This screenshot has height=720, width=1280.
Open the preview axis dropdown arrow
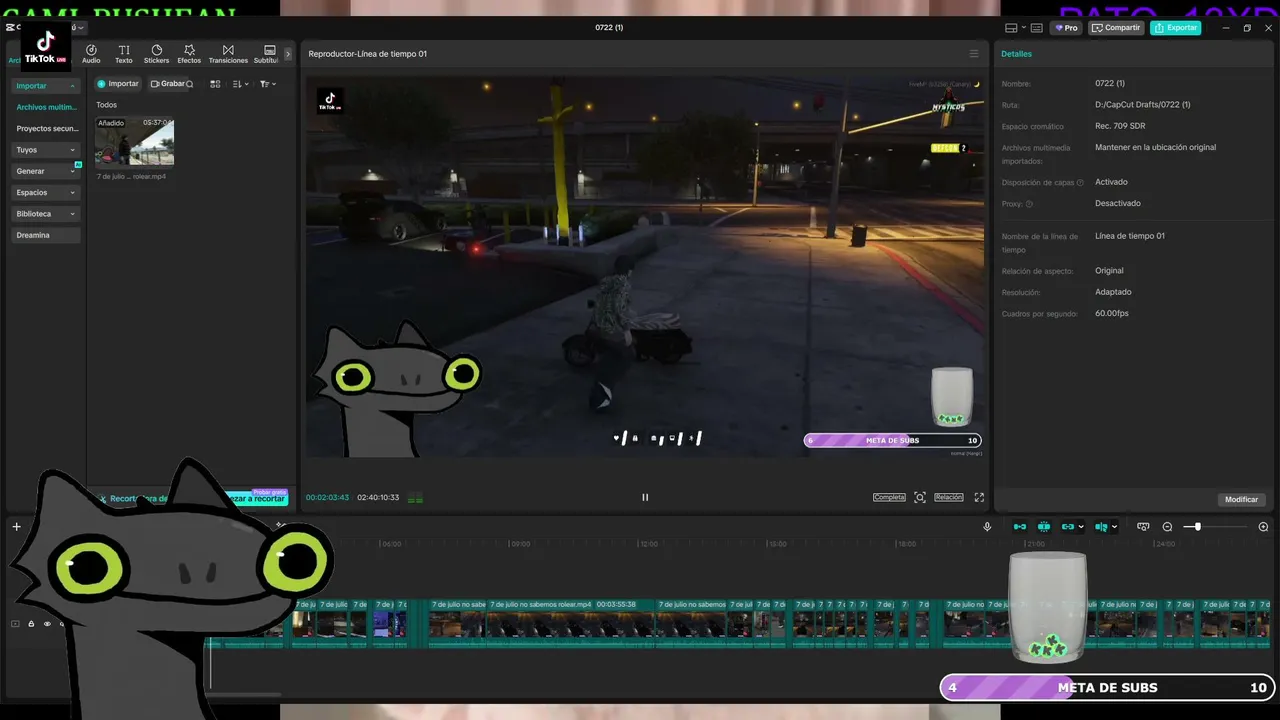pos(1115,527)
